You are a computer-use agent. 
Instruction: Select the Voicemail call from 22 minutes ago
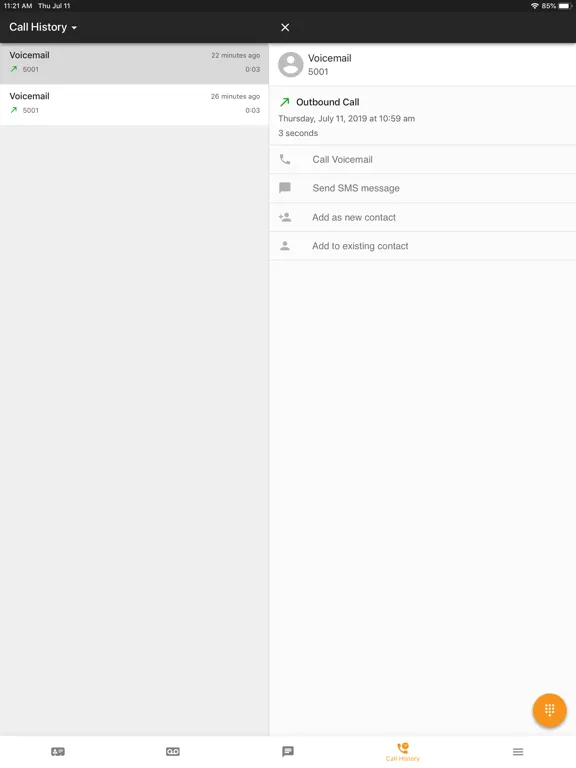click(x=134, y=63)
